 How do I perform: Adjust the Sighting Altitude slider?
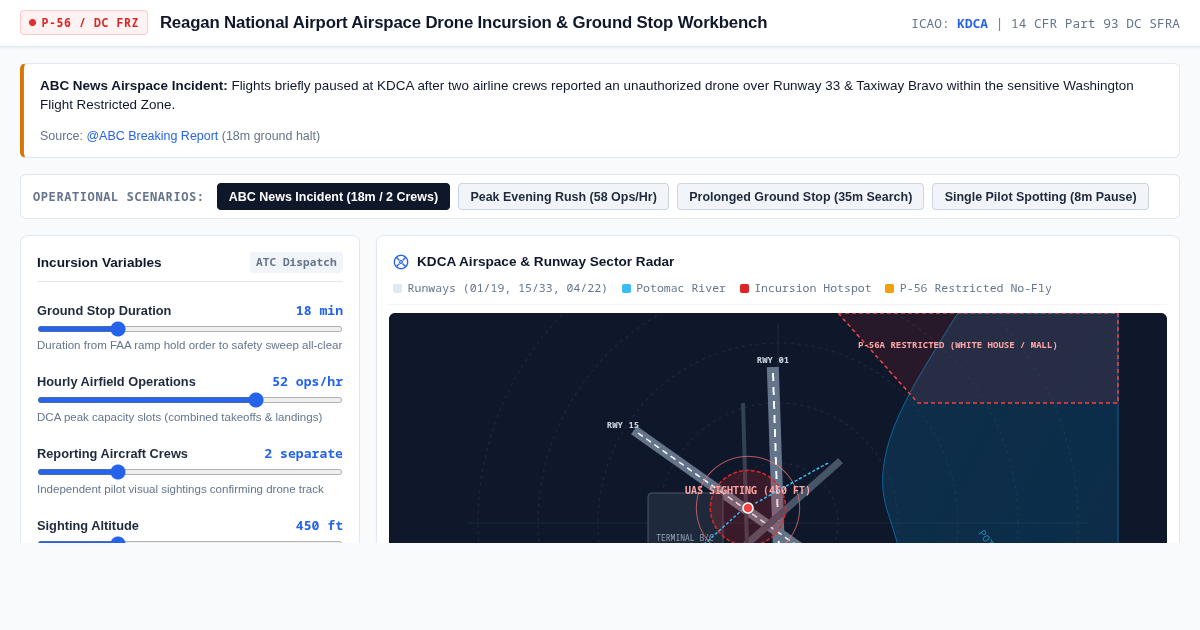(x=190, y=541)
